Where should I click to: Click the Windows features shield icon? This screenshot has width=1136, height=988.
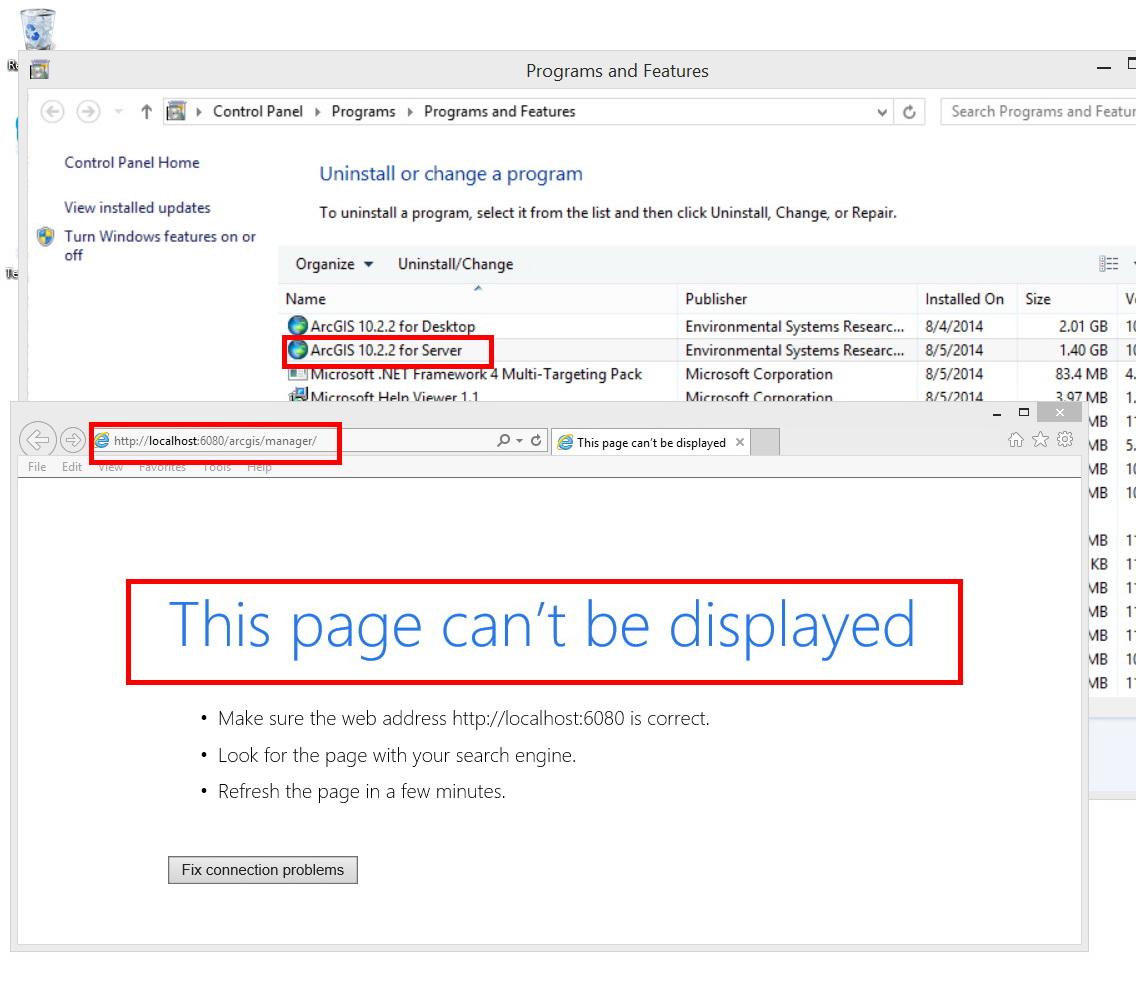tap(46, 237)
